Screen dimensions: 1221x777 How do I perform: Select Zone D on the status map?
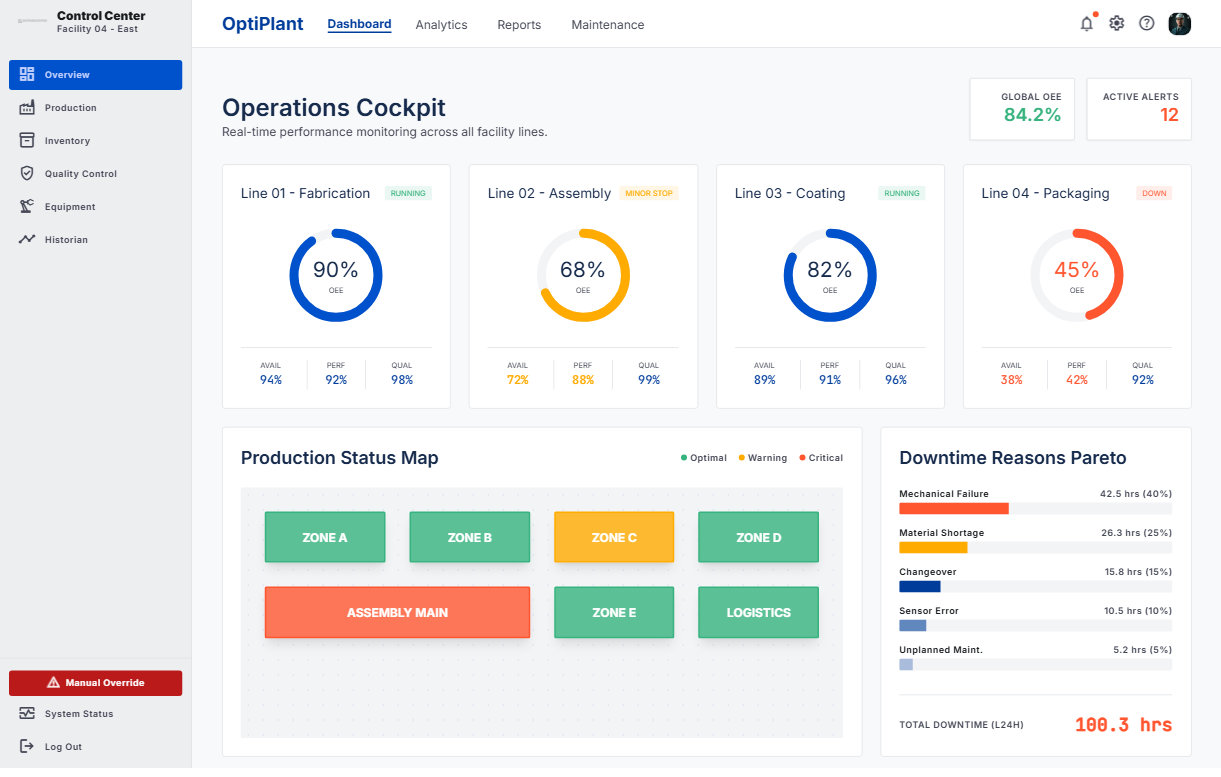758,537
